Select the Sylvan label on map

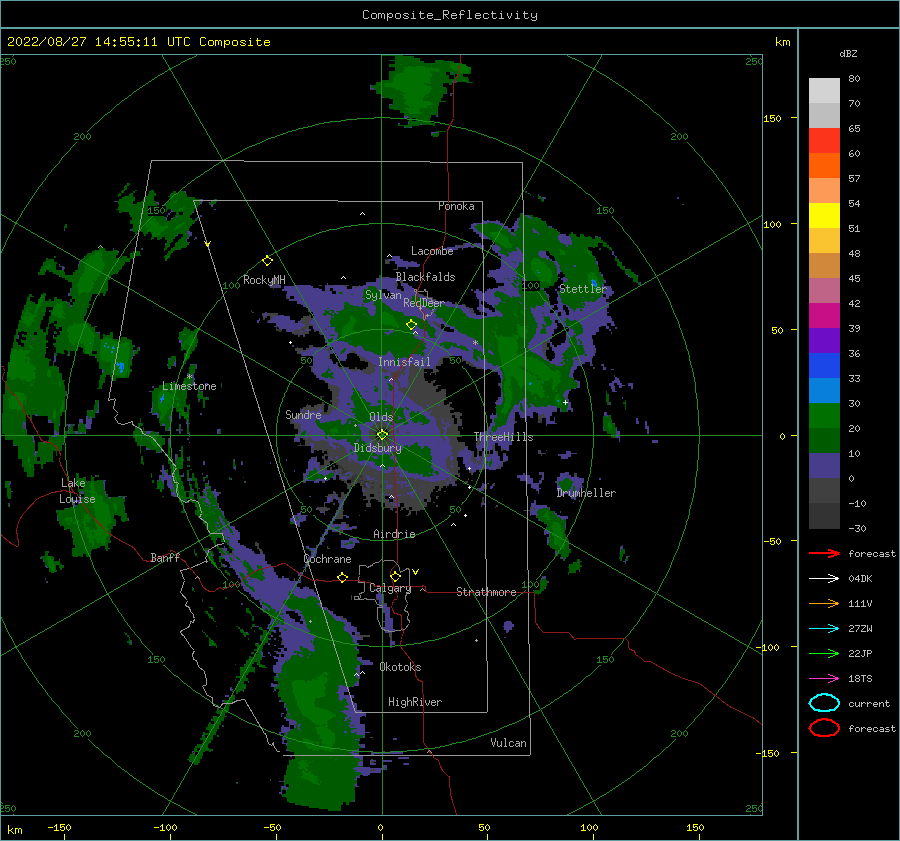click(383, 295)
